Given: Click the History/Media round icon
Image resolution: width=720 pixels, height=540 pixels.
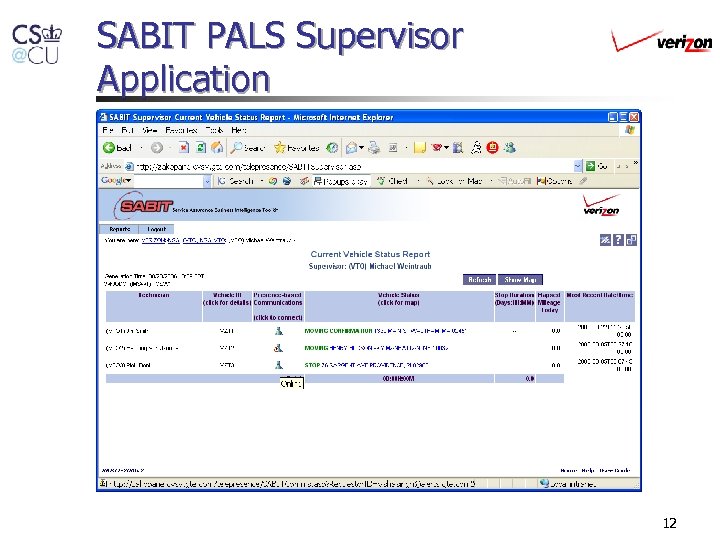Looking at the screenshot, I should pyautogui.click(x=332, y=148).
